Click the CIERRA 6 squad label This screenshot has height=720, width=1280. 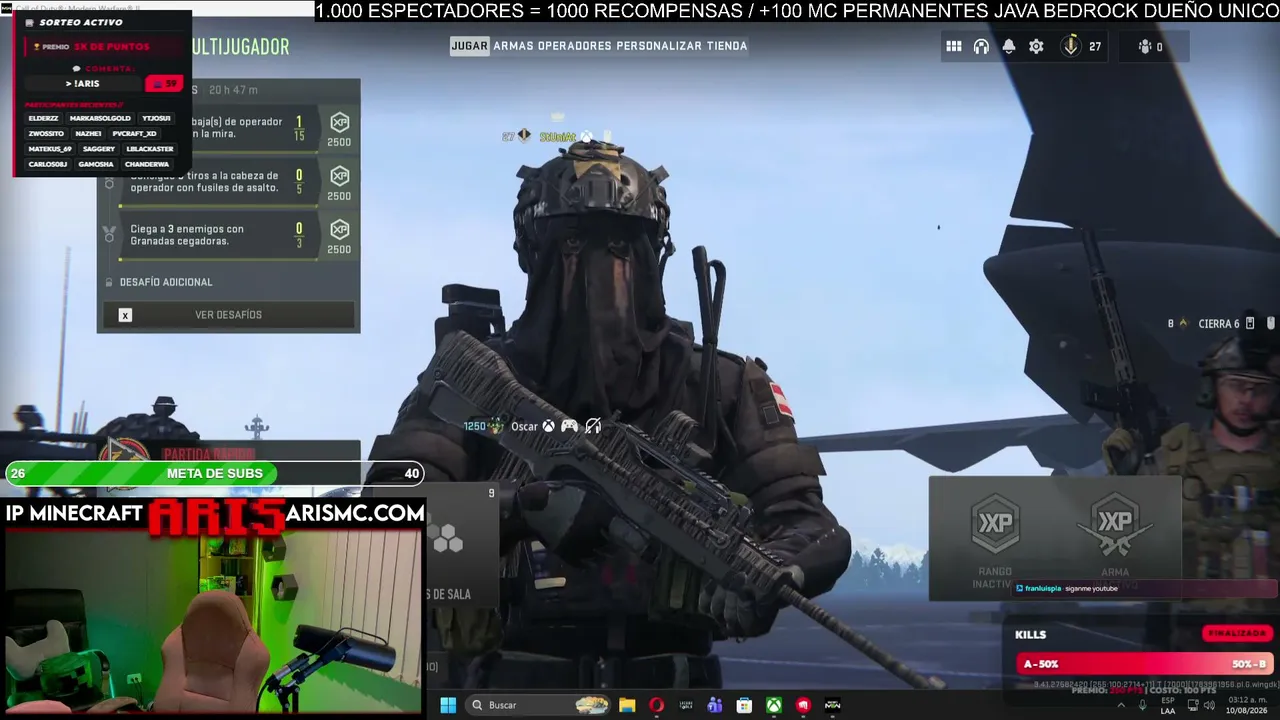(x=1219, y=324)
